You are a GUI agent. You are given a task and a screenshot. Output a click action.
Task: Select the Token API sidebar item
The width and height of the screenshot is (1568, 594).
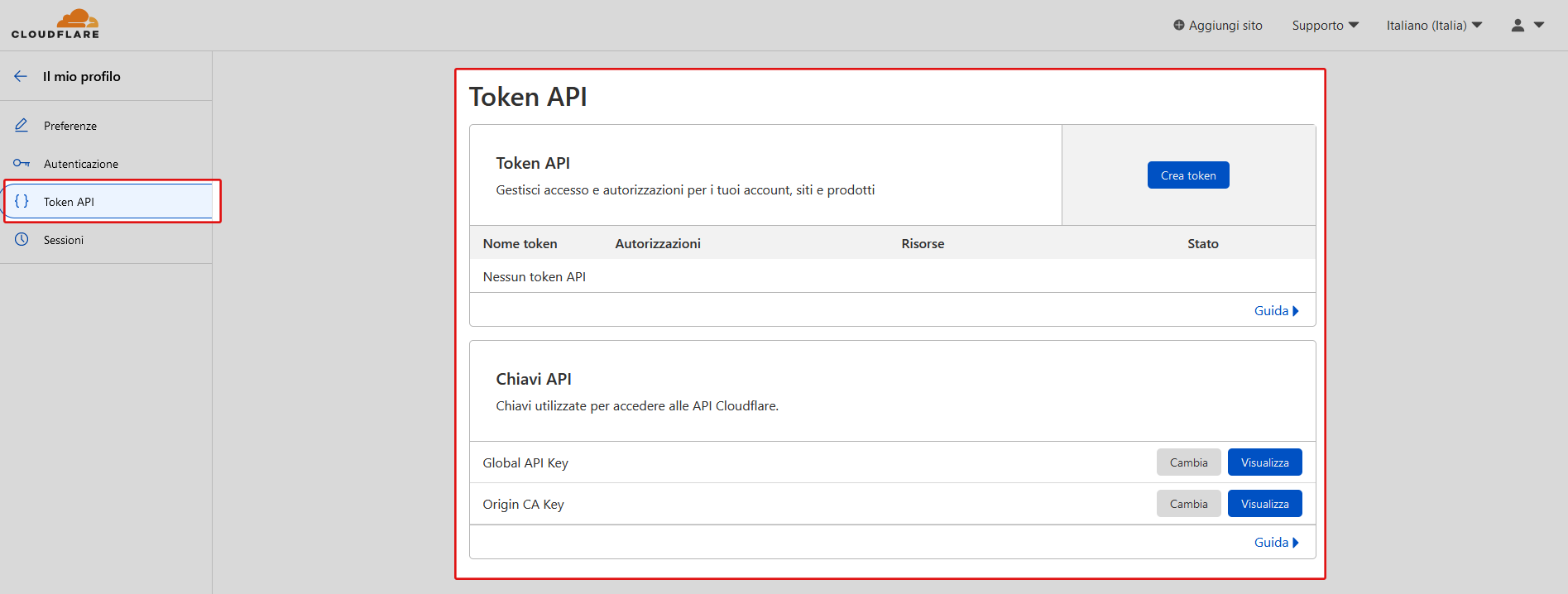tap(108, 201)
